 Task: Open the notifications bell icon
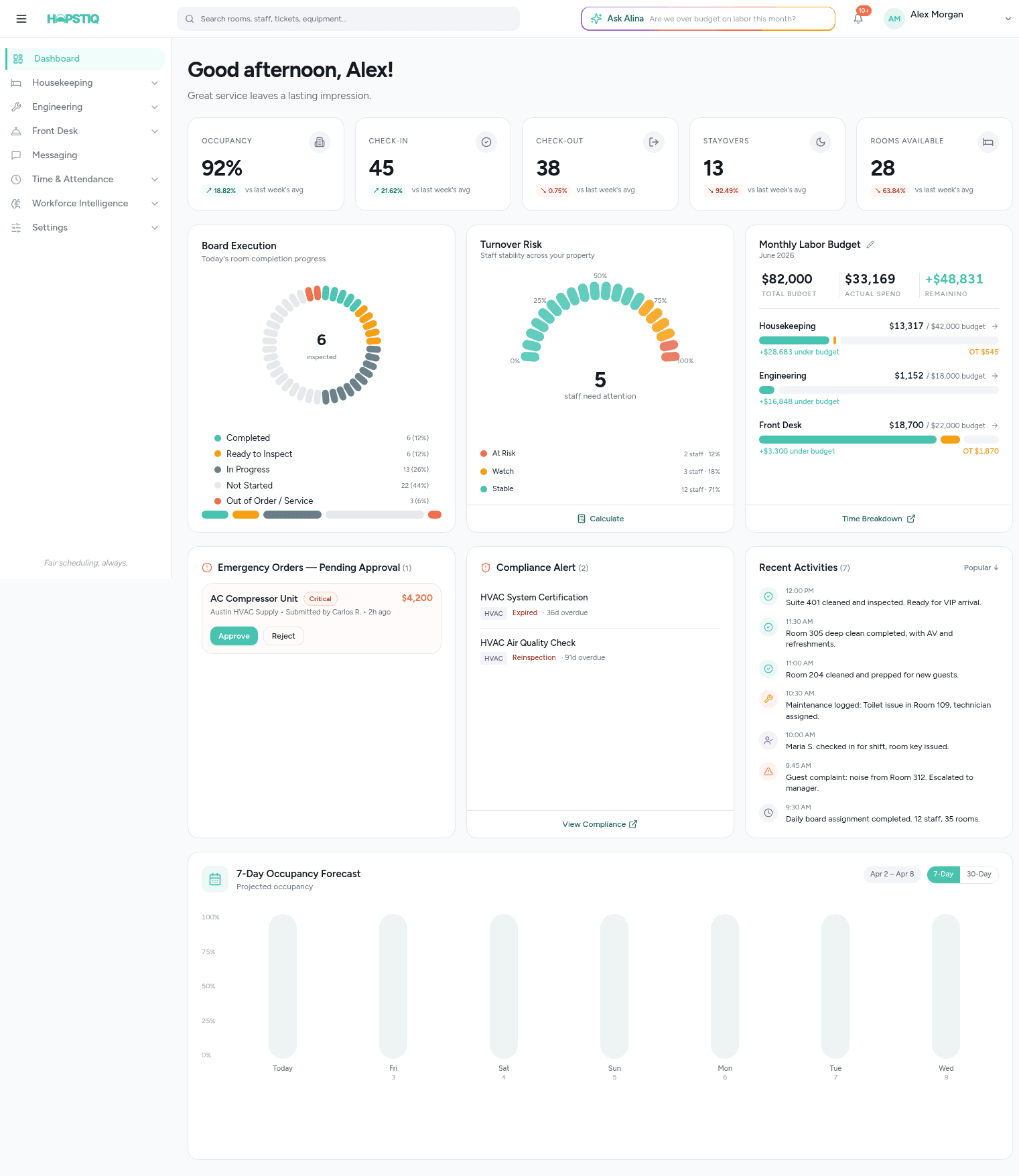pos(858,19)
